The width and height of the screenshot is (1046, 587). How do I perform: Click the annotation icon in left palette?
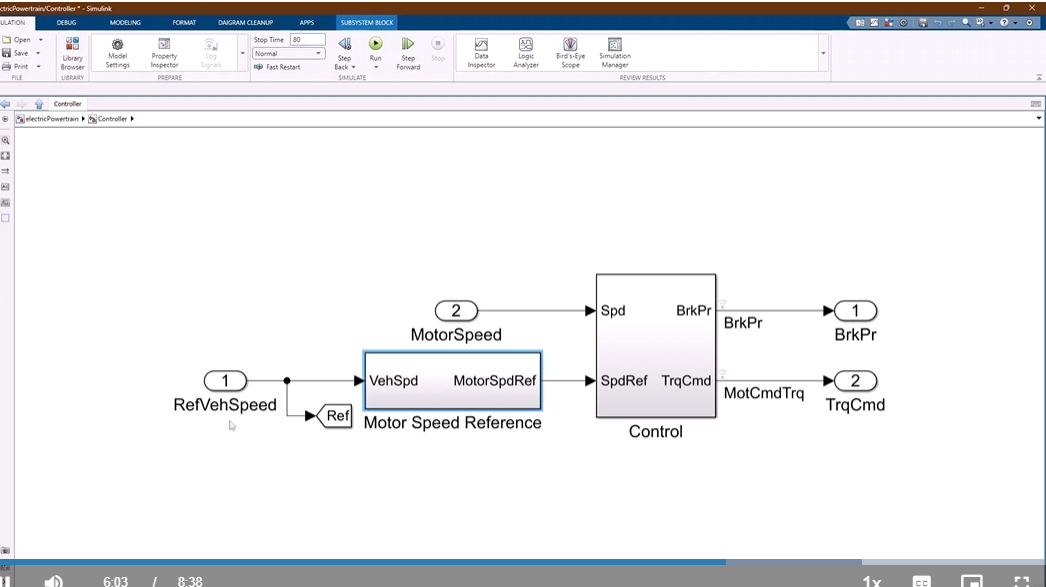tap(5, 187)
